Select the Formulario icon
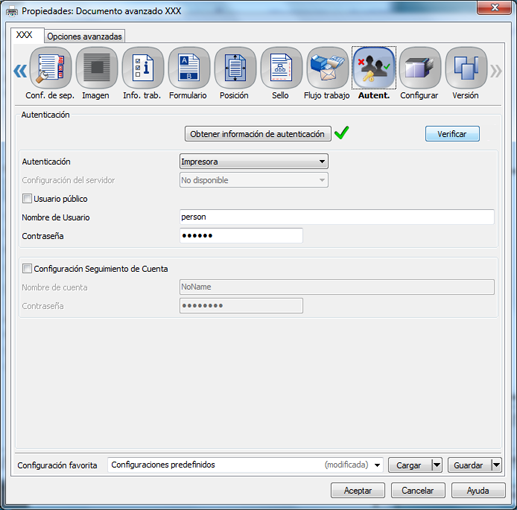Viewport: 517px width, 510px height. (x=189, y=68)
